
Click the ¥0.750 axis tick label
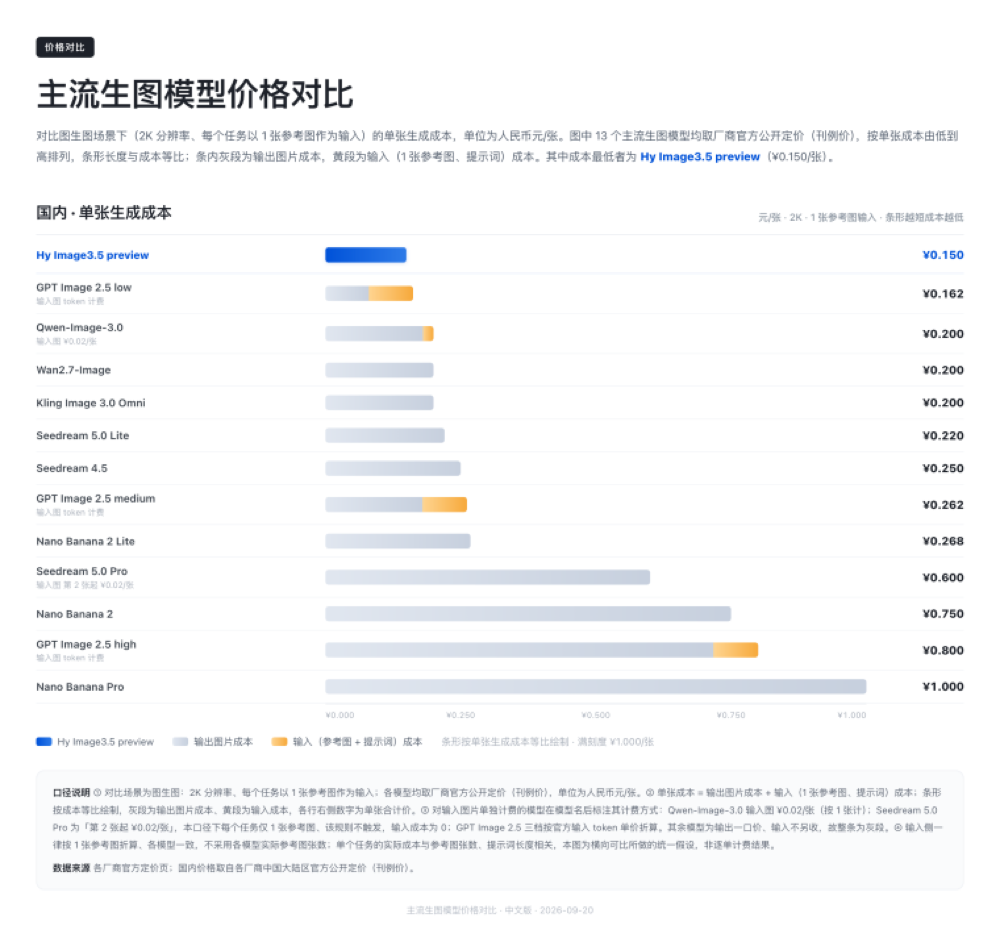[x=731, y=716]
